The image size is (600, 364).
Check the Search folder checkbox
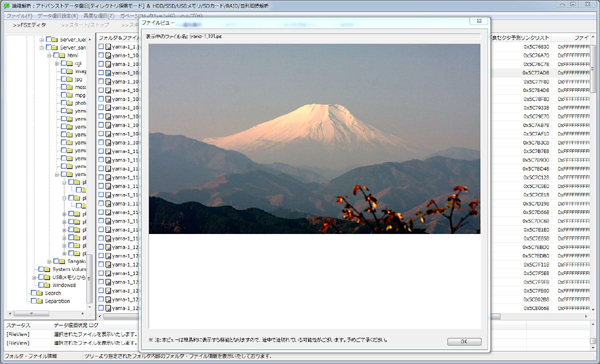(x=33, y=293)
